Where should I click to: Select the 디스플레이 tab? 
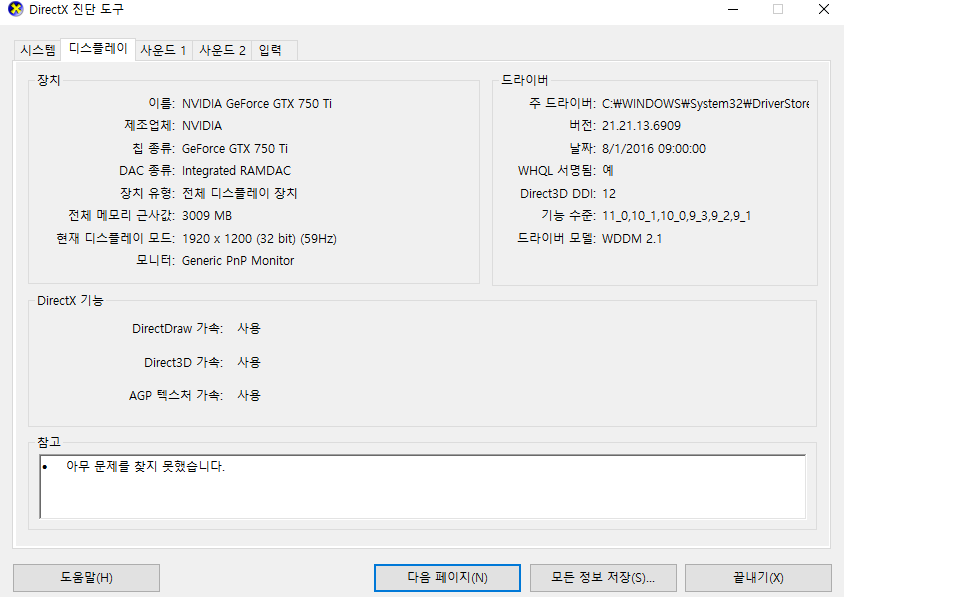pos(97,49)
